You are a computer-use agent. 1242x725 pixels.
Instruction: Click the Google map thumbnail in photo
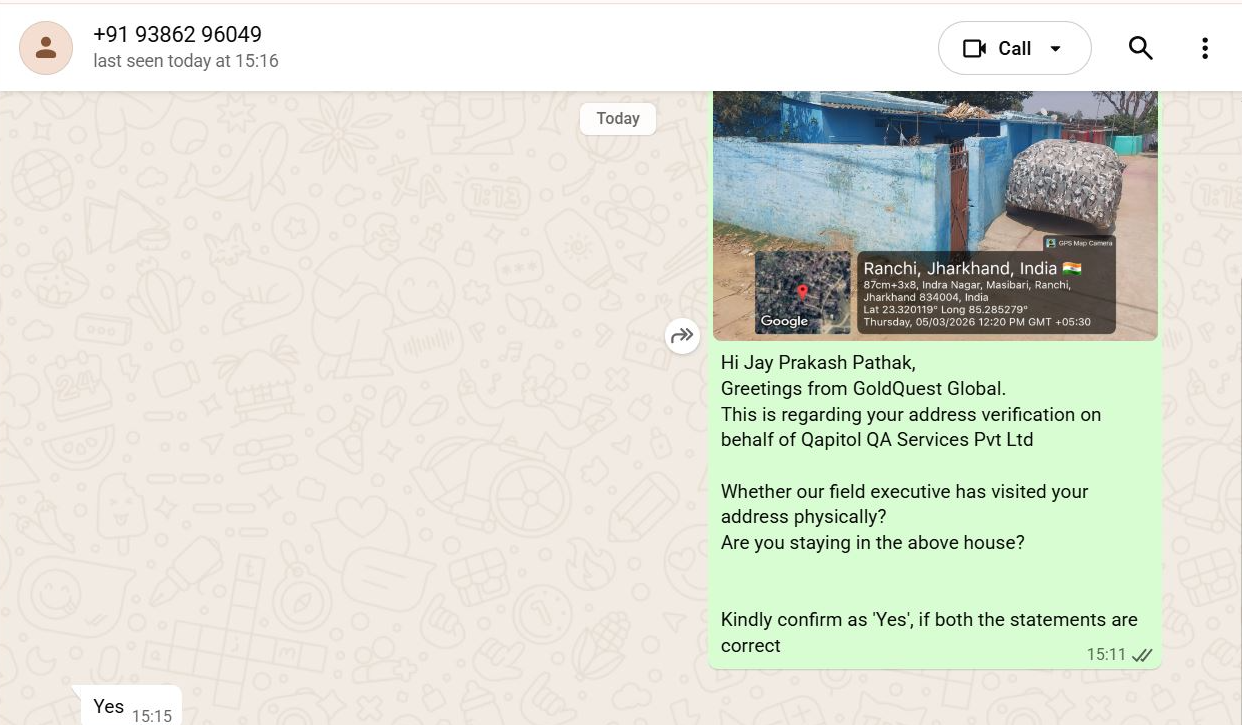(802, 291)
